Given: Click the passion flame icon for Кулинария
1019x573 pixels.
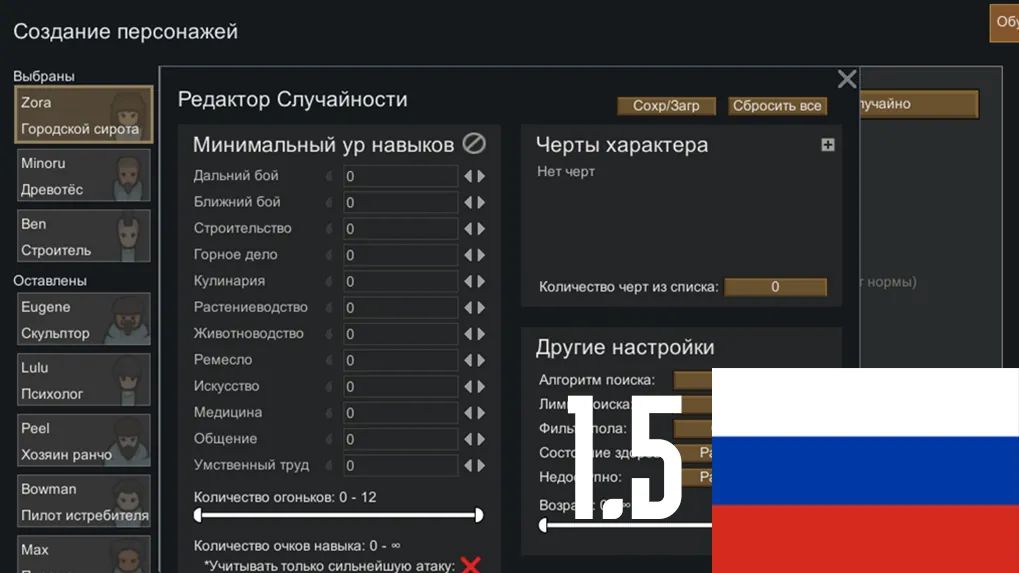Looking at the screenshot, I should tap(331, 282).
